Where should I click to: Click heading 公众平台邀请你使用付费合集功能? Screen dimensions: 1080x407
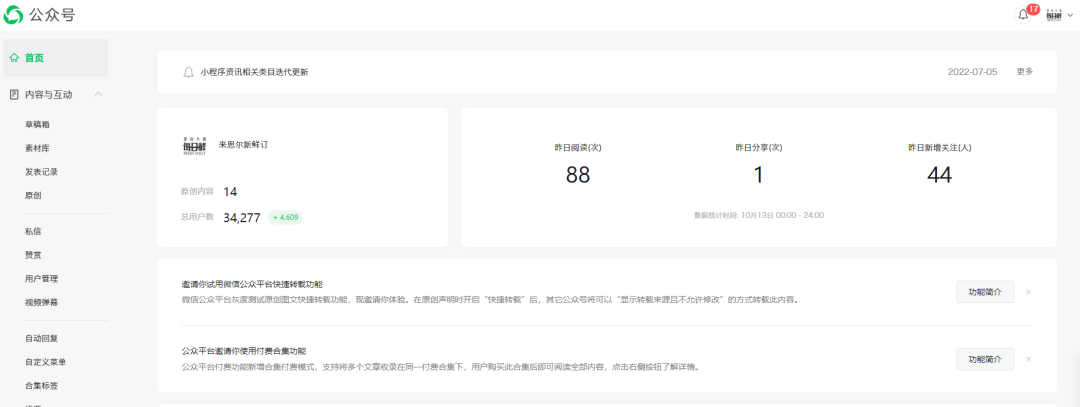245,351
